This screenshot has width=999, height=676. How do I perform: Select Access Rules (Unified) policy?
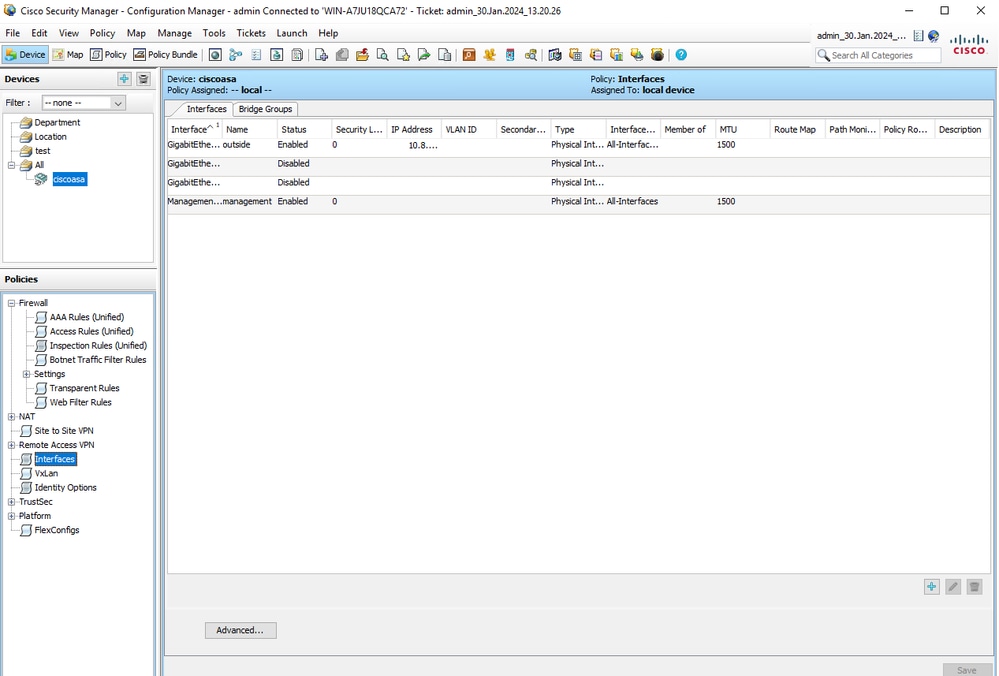[x=91, y=331]
